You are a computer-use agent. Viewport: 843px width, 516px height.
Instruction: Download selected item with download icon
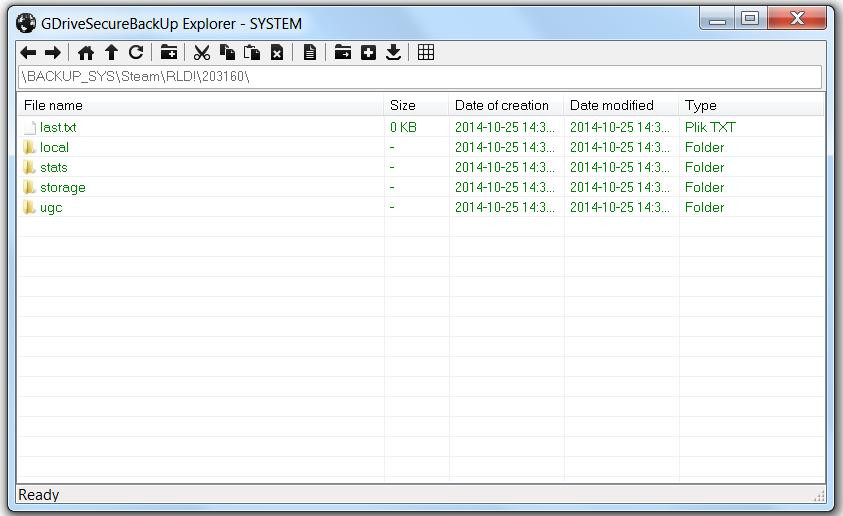coord(394,53)
